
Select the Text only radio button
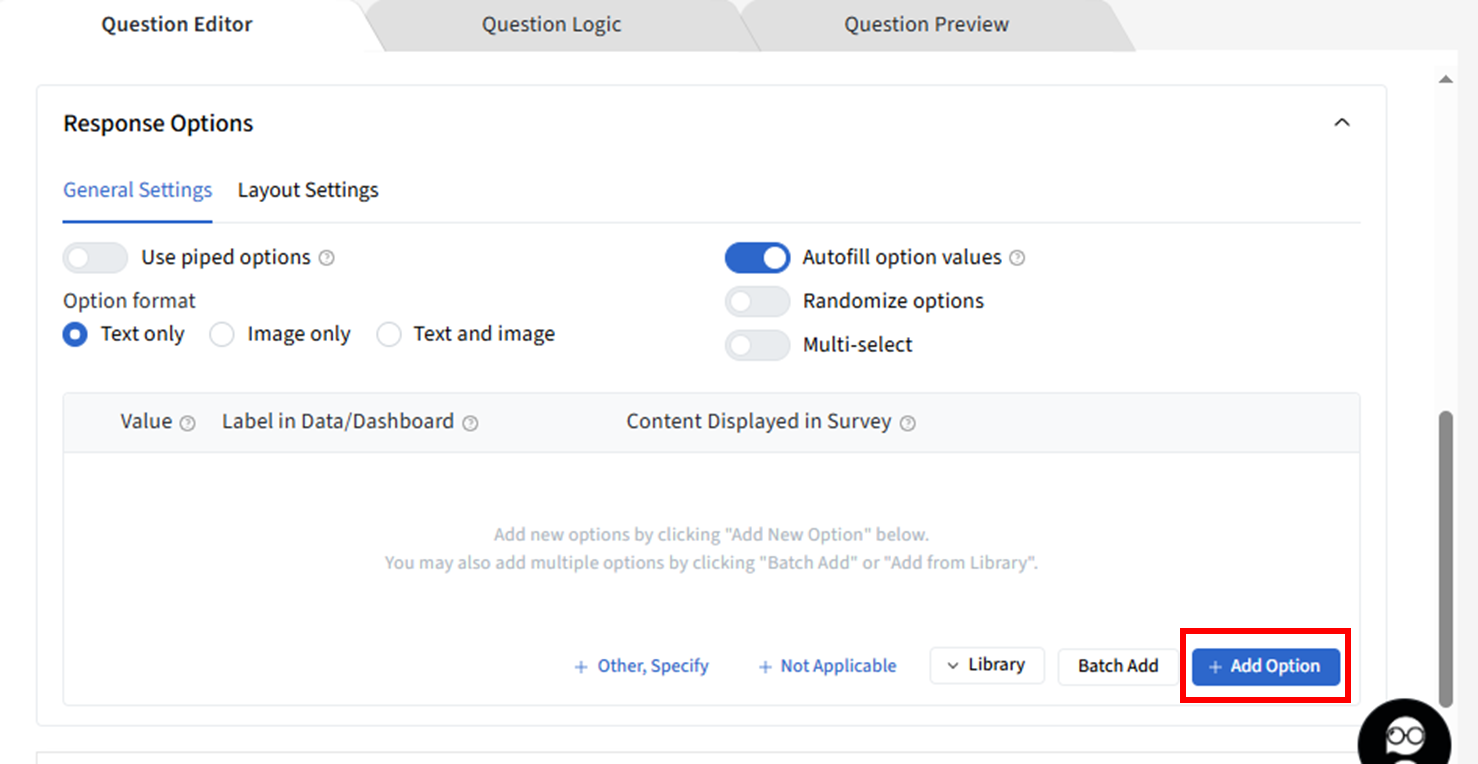(x=75, y=335)
